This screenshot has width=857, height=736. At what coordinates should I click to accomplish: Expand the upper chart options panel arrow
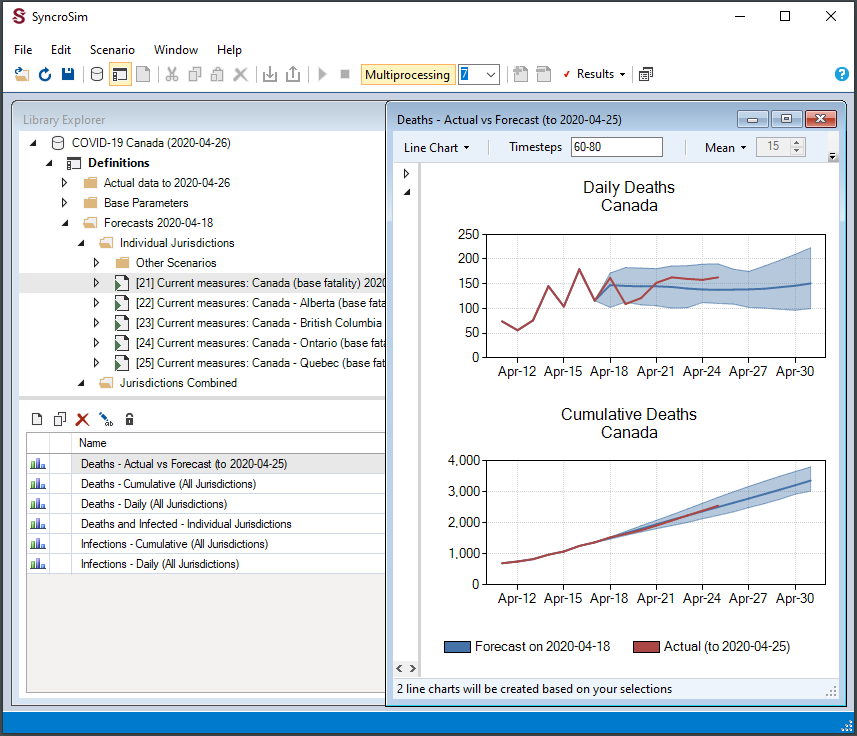click(x=406, y=174)
